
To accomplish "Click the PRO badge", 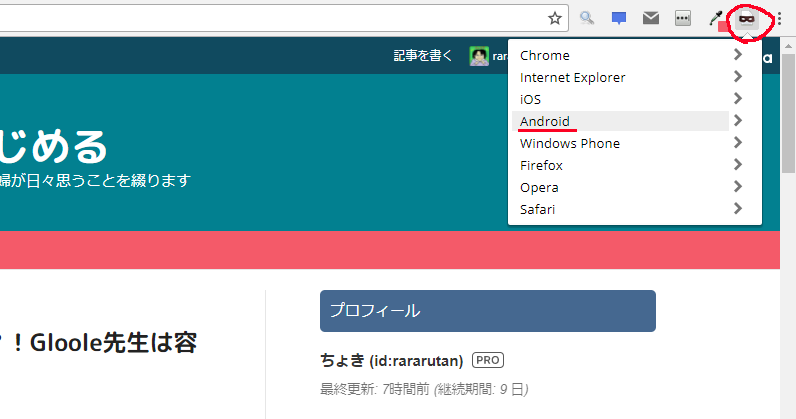I will point(488,360).
